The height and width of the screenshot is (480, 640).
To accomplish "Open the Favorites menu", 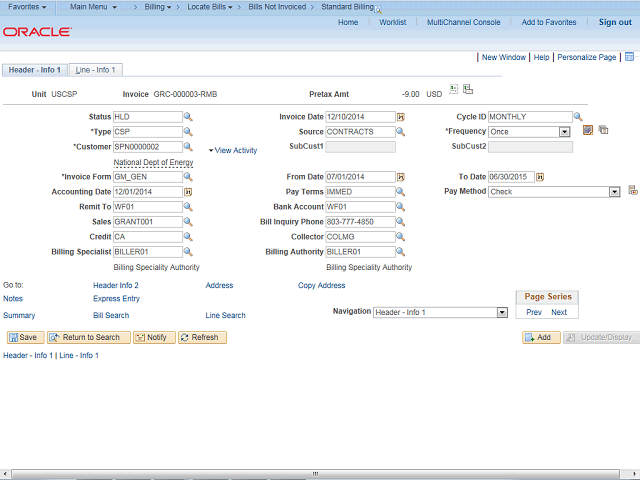I will click(x=27, y=7).
